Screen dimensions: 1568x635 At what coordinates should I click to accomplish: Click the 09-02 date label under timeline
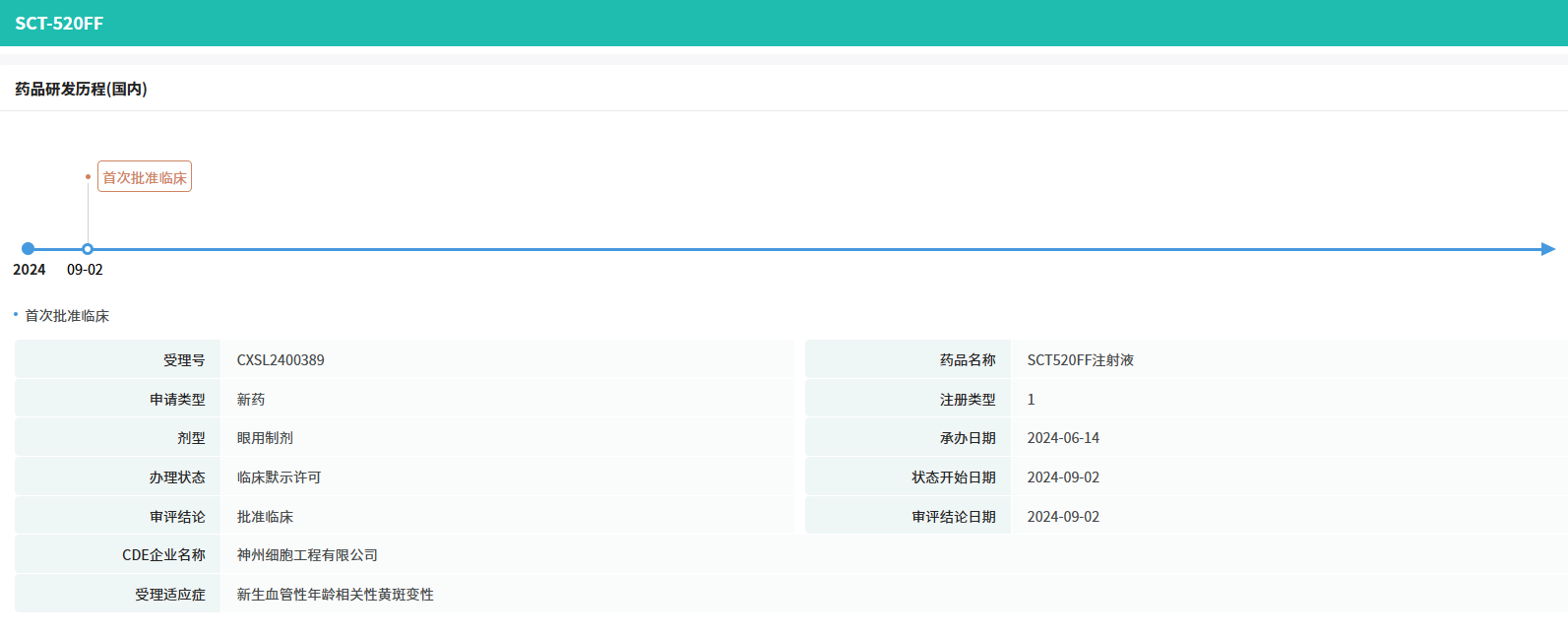point(85,270)
